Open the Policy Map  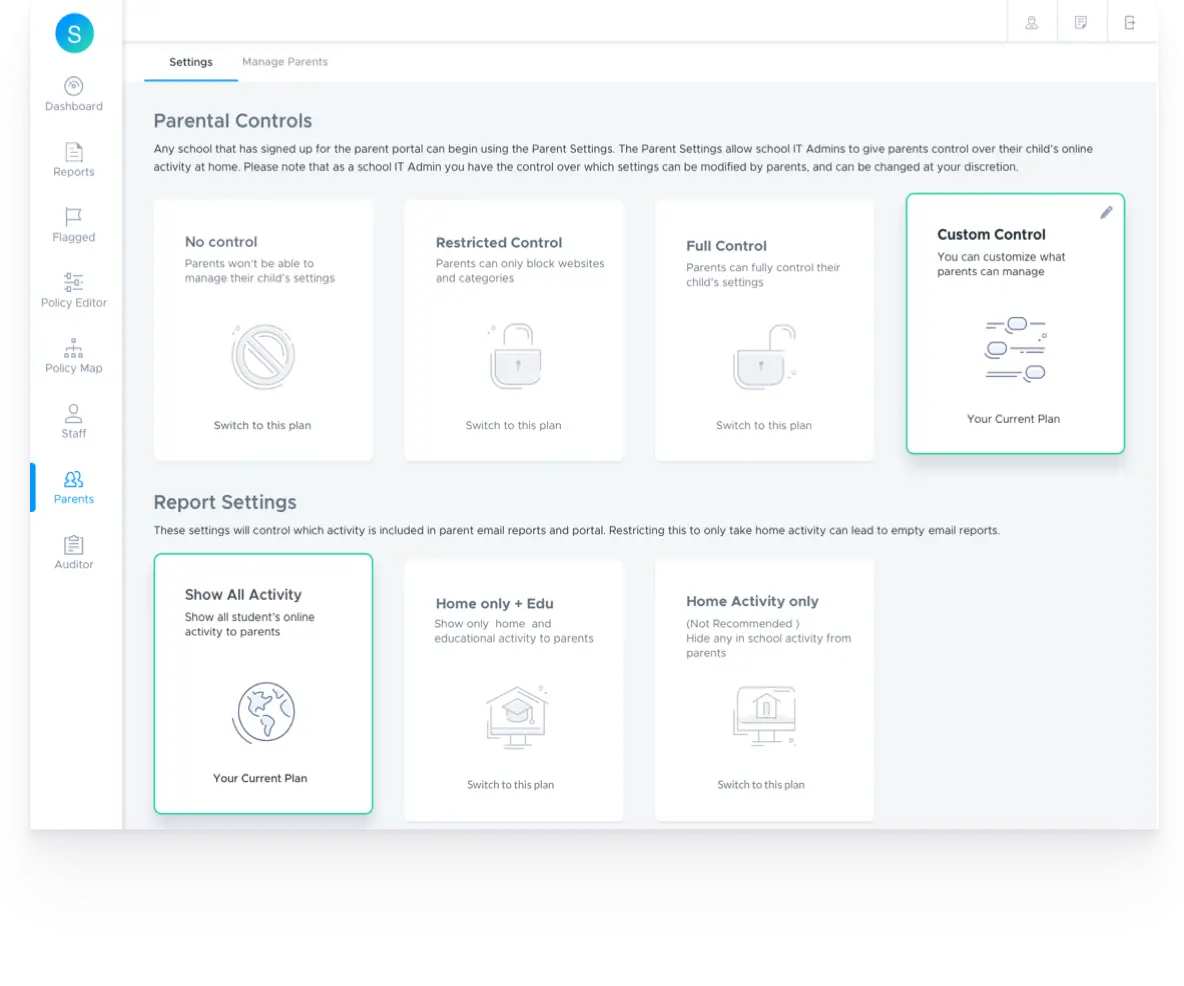pyautogui.click(x=73, y=358)
